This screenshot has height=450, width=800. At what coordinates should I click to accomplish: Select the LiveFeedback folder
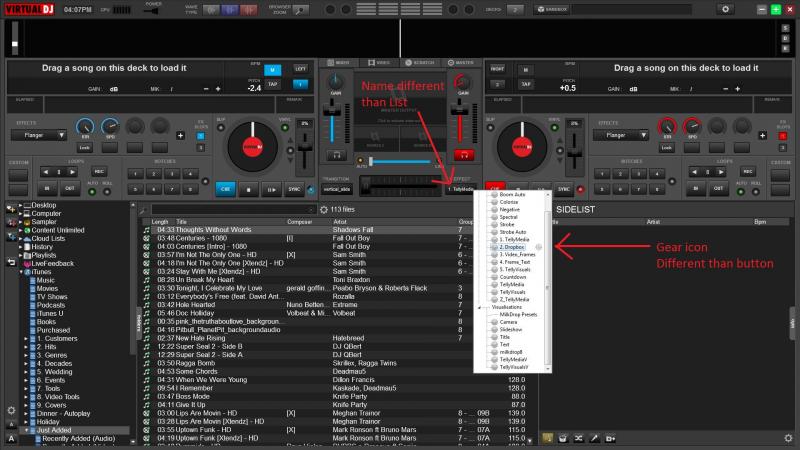(x=53, y=264)
